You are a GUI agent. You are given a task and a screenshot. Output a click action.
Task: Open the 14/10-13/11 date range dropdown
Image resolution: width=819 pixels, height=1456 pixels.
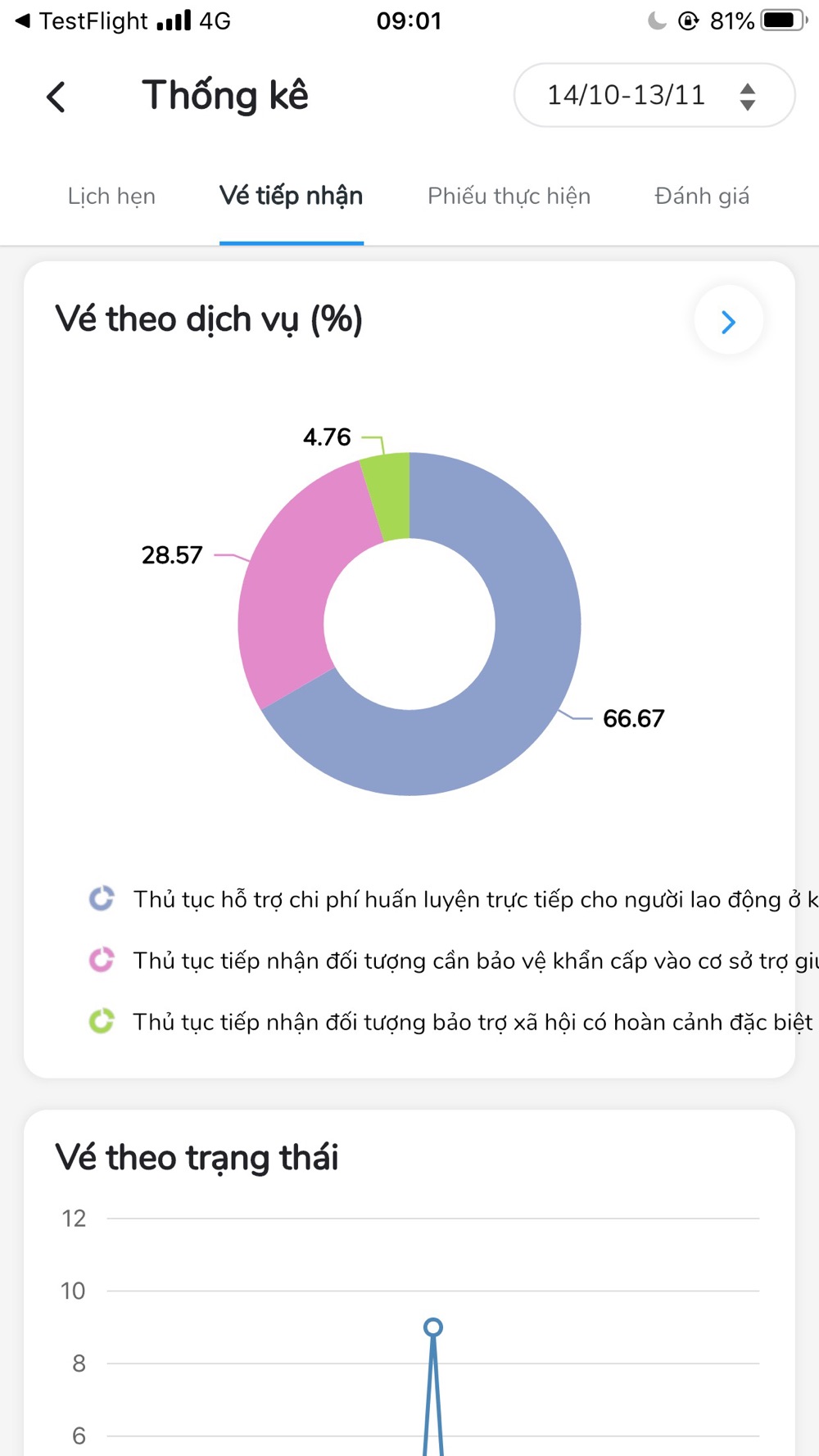654,95
